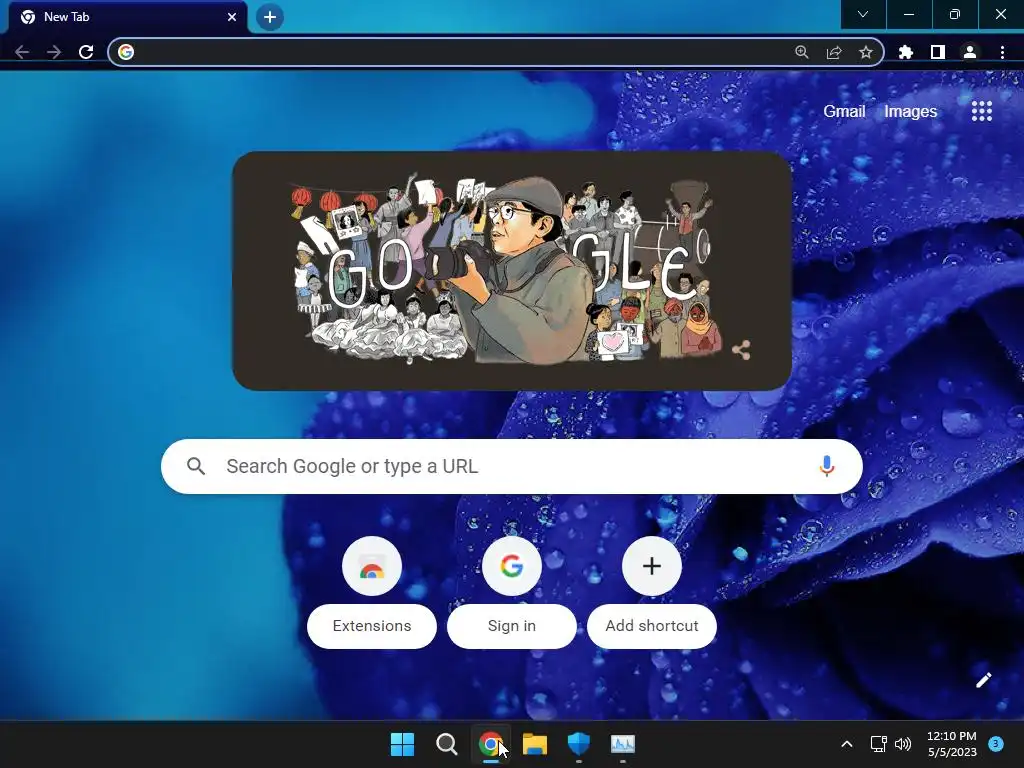Restore down the Chrome window
This screenshot has height=768, width=1024.
click(x=955, y=14)
